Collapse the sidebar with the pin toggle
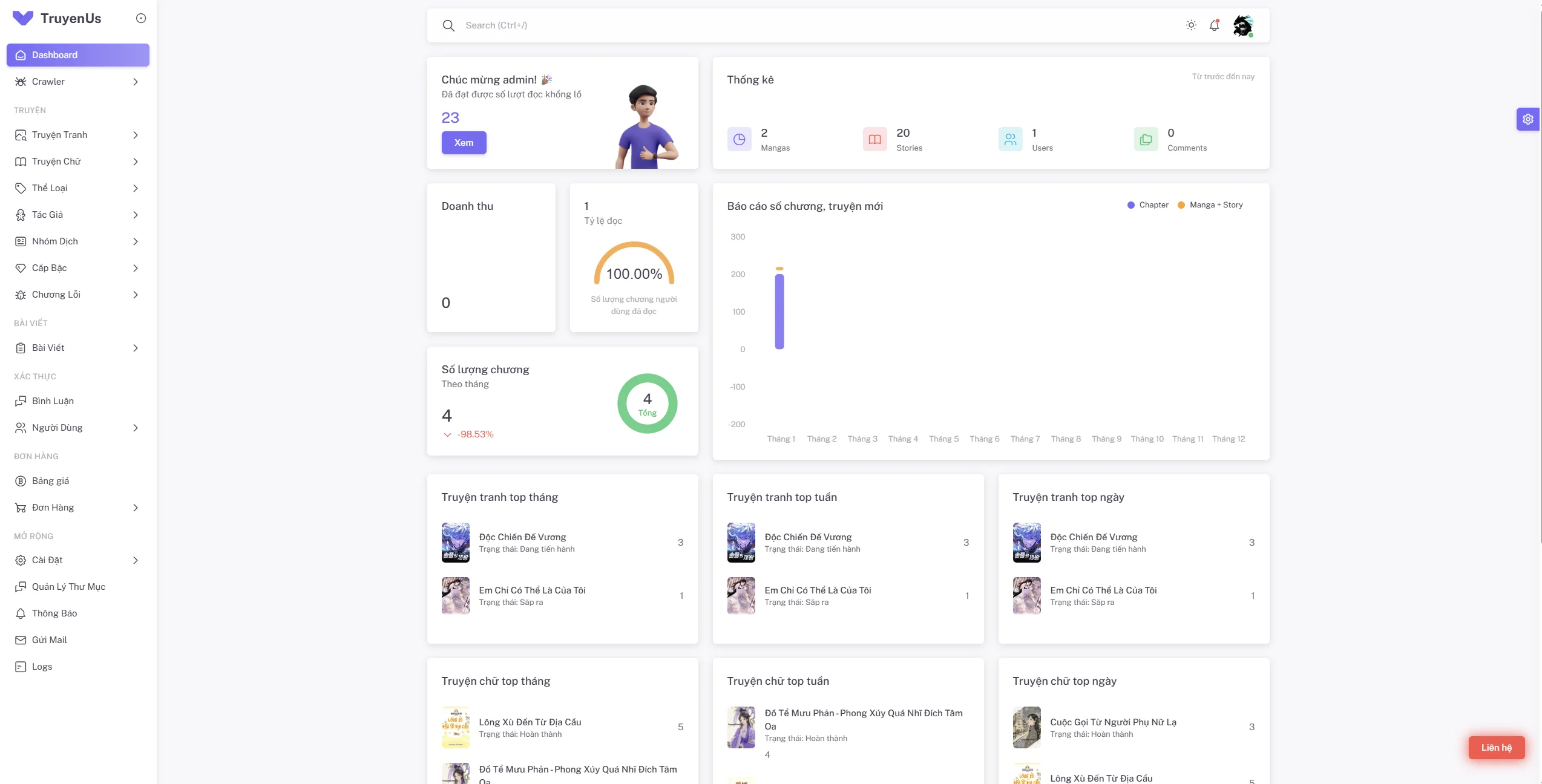This screenshot has width=1542, height=784. [141, 18]
